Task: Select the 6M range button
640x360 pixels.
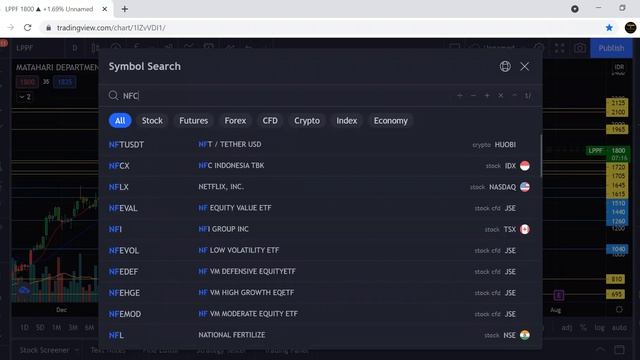Action: (x=89, y=327)
